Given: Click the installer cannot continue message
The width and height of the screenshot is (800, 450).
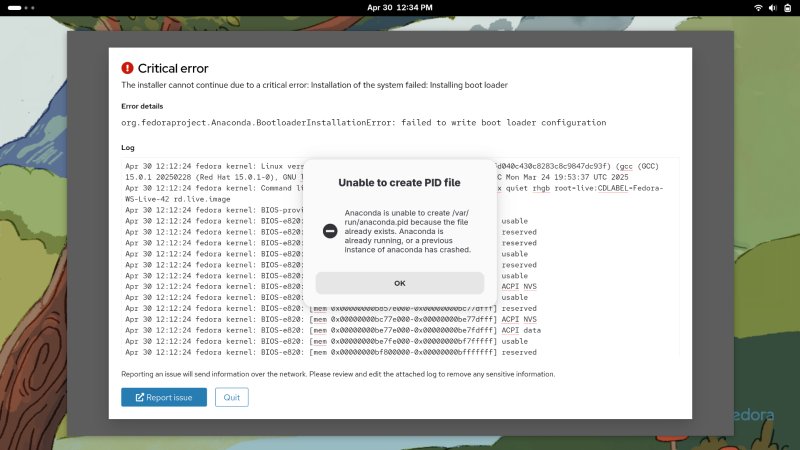Looking at the screenshot, I should (x=314, y=85).
